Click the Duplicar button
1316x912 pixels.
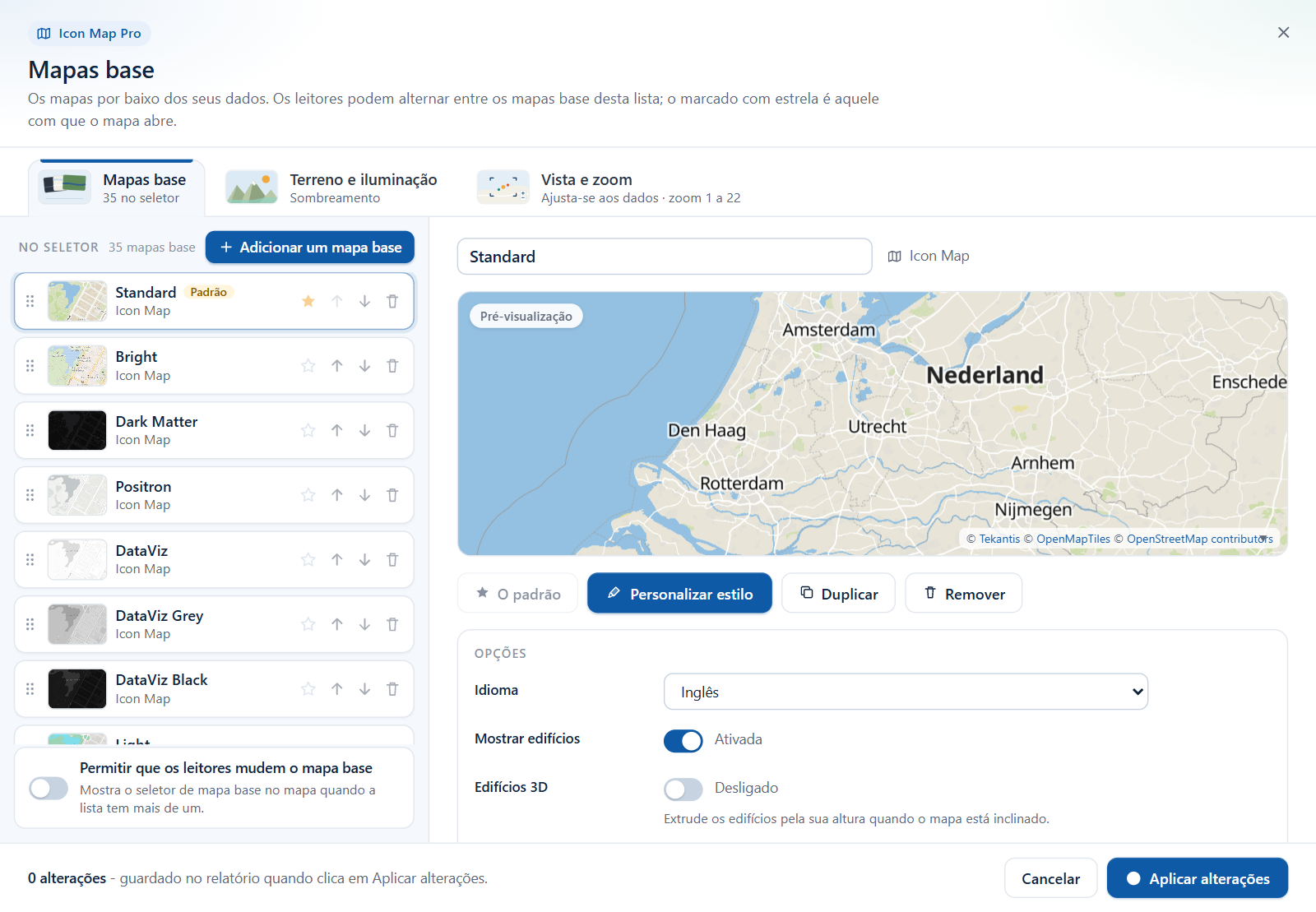point(838,593)
